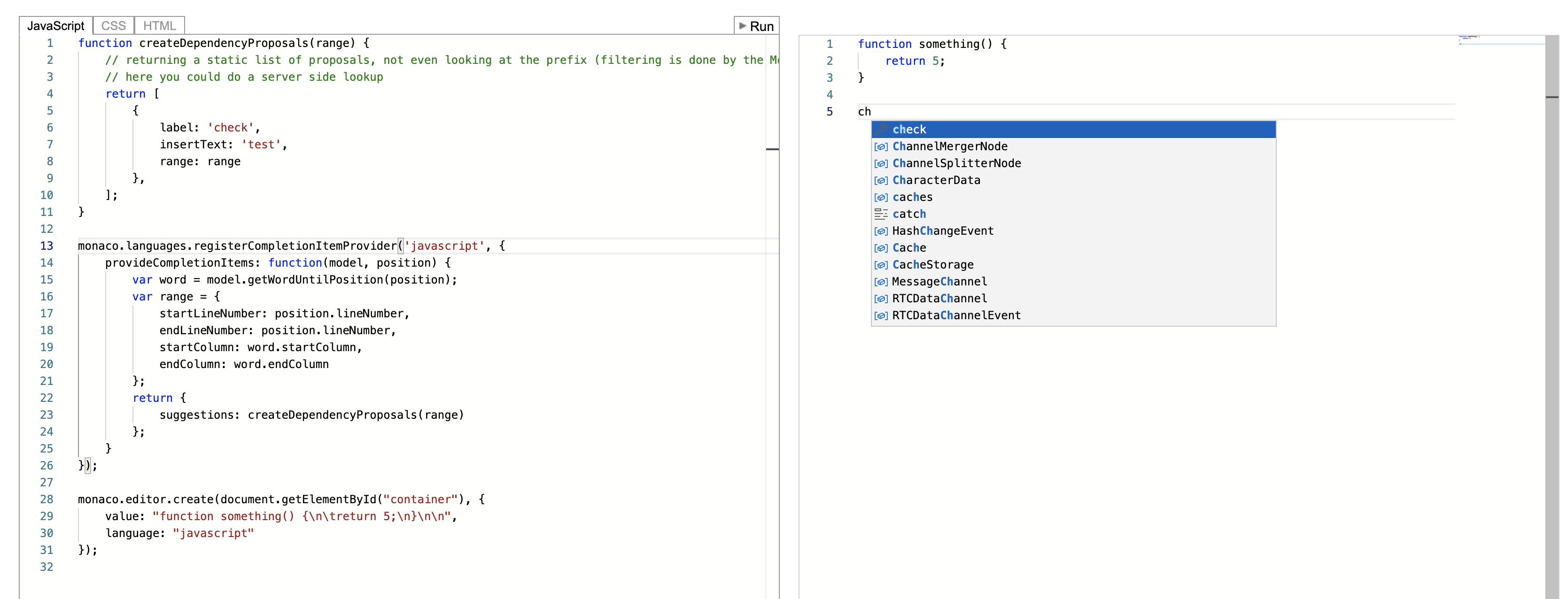
Task: Select the RTCDataChannelEvent suggestion
Action: click(x=956, y=315)
